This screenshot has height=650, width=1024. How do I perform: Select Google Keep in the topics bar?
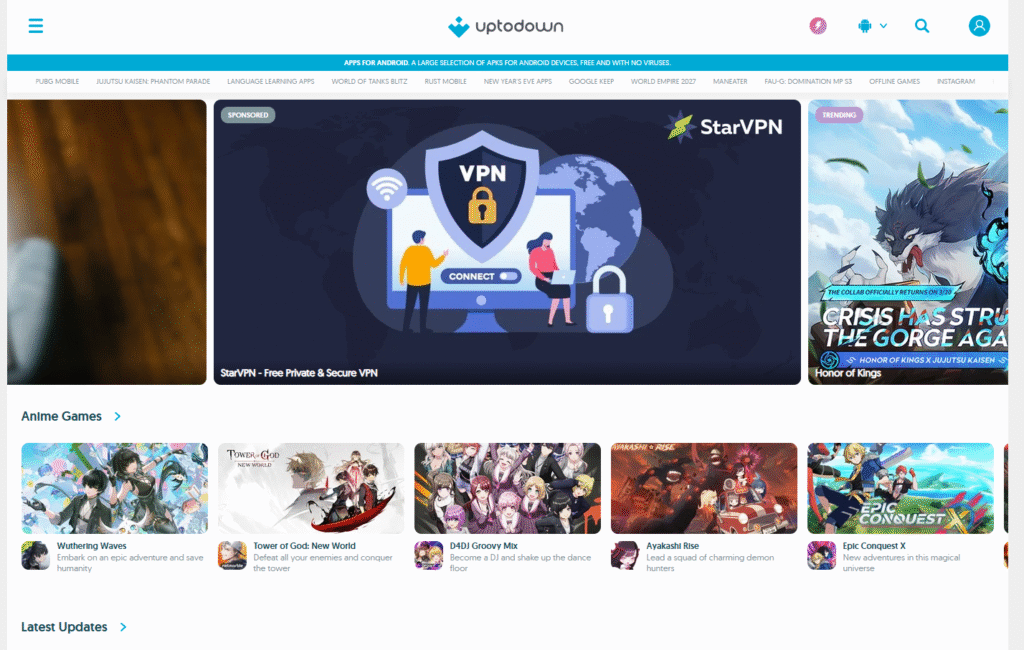(591, 81)
